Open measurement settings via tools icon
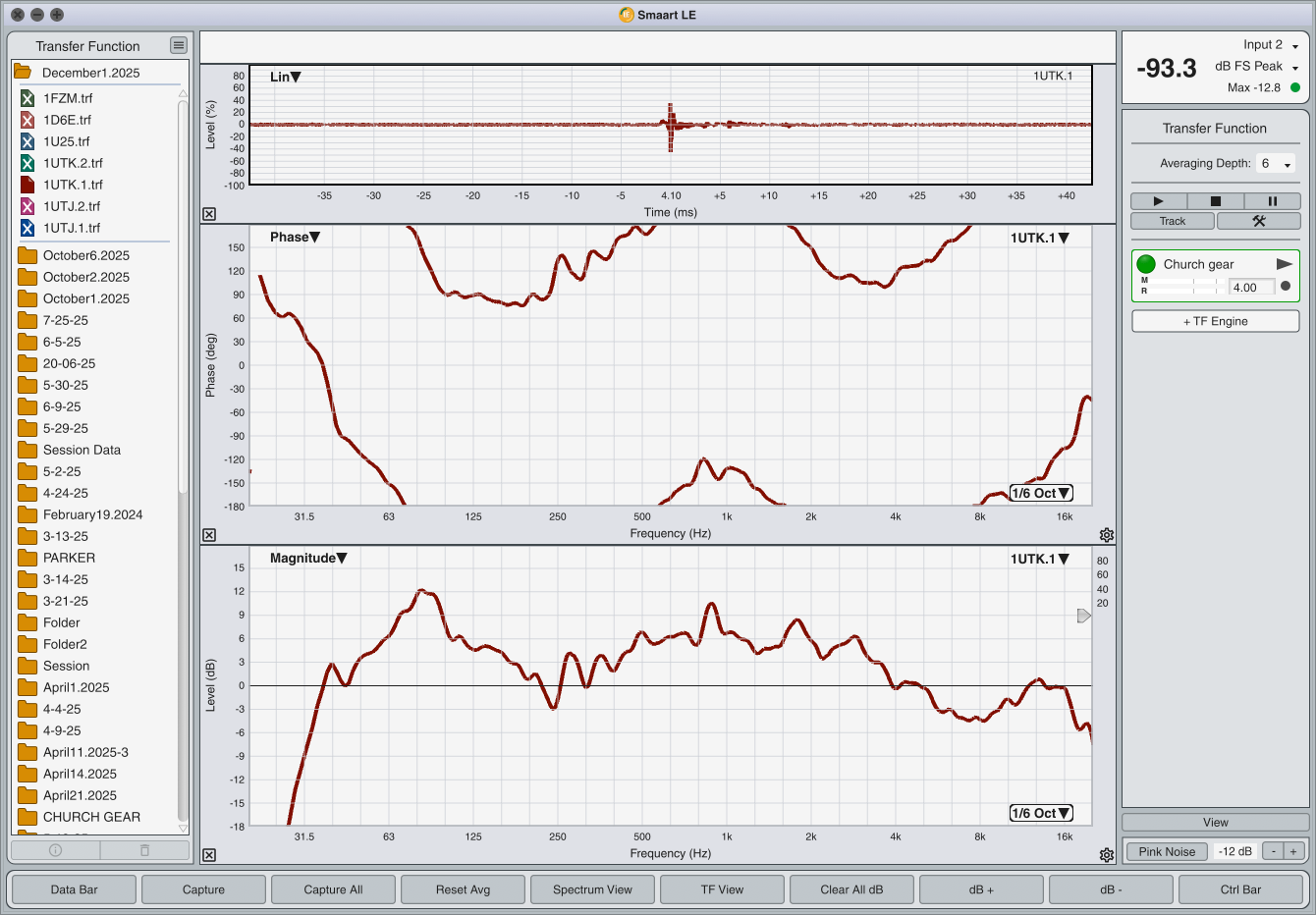 [1258, 221]
